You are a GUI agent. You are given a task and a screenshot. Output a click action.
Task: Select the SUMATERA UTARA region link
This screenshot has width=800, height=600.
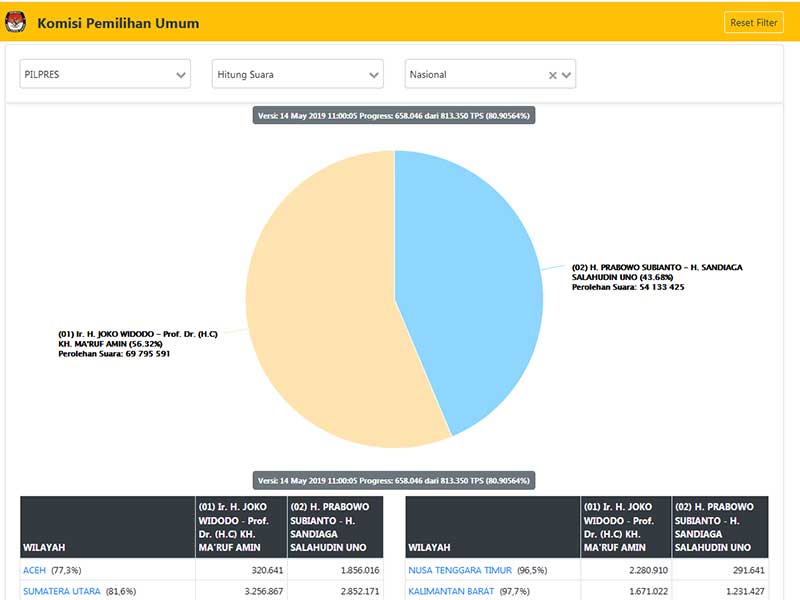(61, 591)
